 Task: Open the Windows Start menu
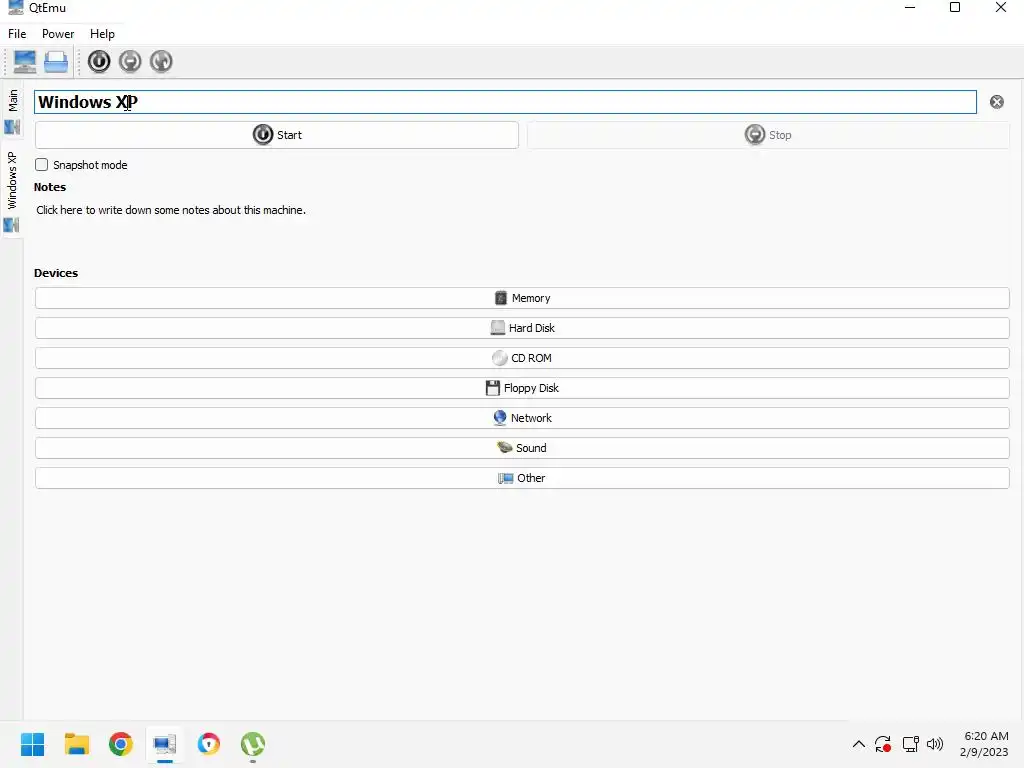33,744
